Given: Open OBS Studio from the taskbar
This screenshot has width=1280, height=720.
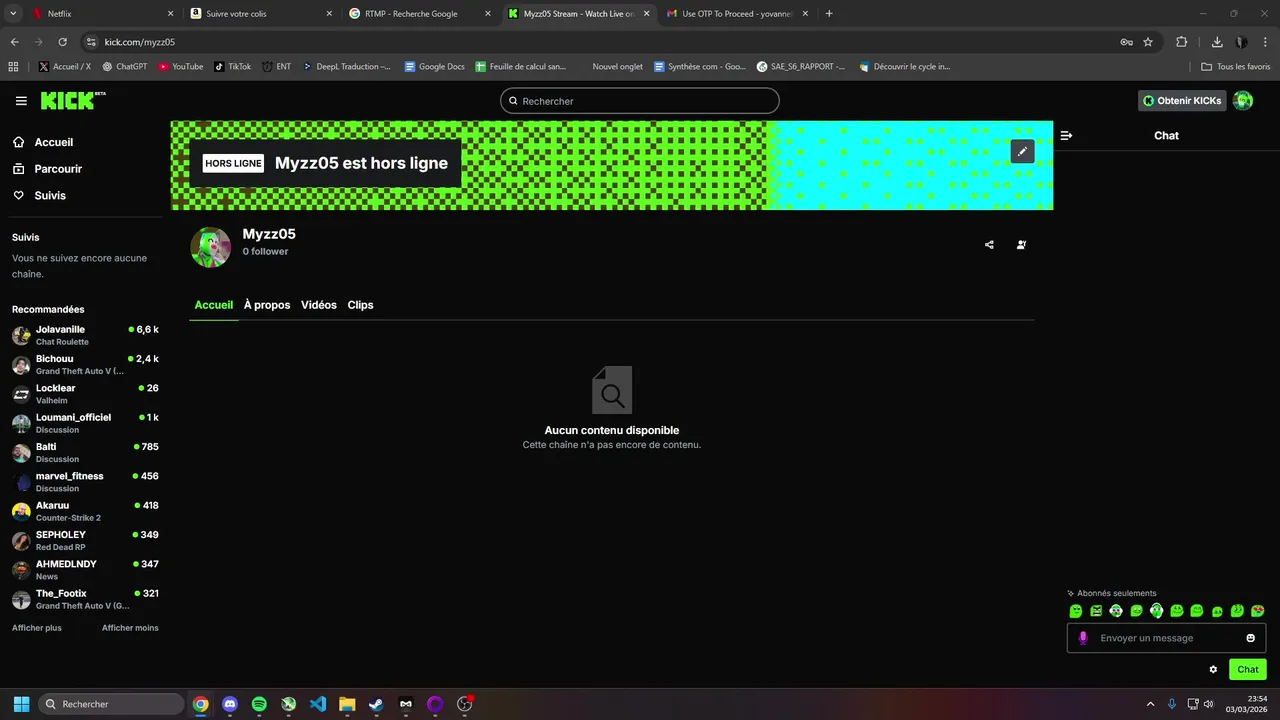Looking at the screenshot, I should click(464, 704).
